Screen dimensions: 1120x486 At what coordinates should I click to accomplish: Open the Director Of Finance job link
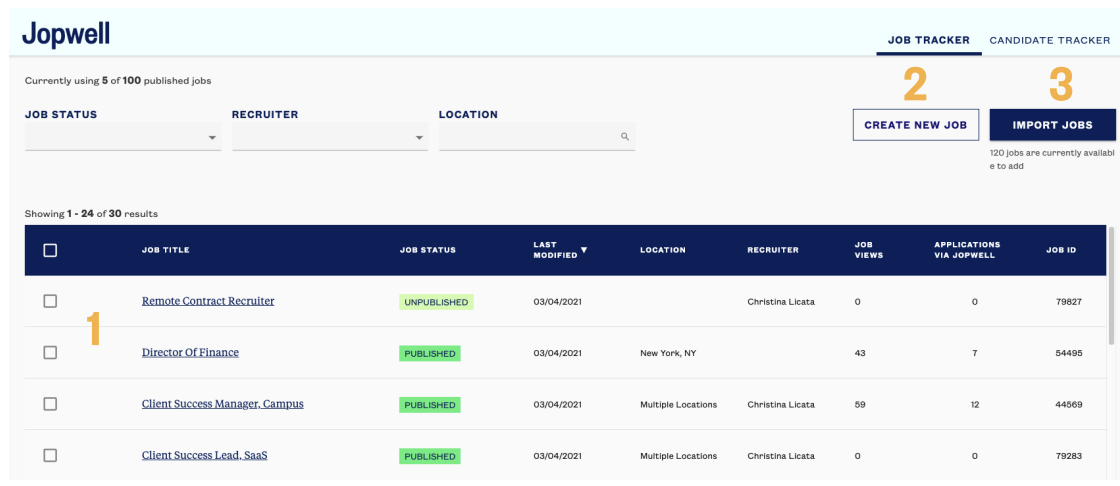(x=190, y=352)
